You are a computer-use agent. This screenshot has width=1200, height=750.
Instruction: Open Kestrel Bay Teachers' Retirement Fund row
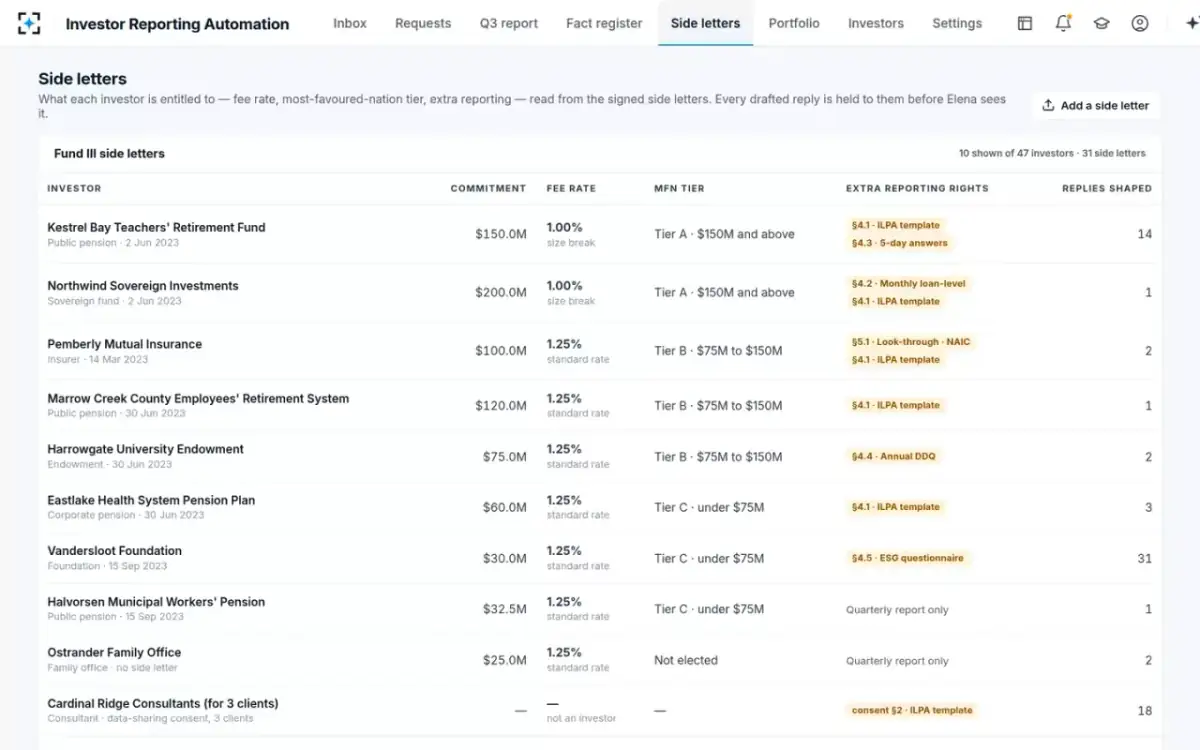[600, 234]
